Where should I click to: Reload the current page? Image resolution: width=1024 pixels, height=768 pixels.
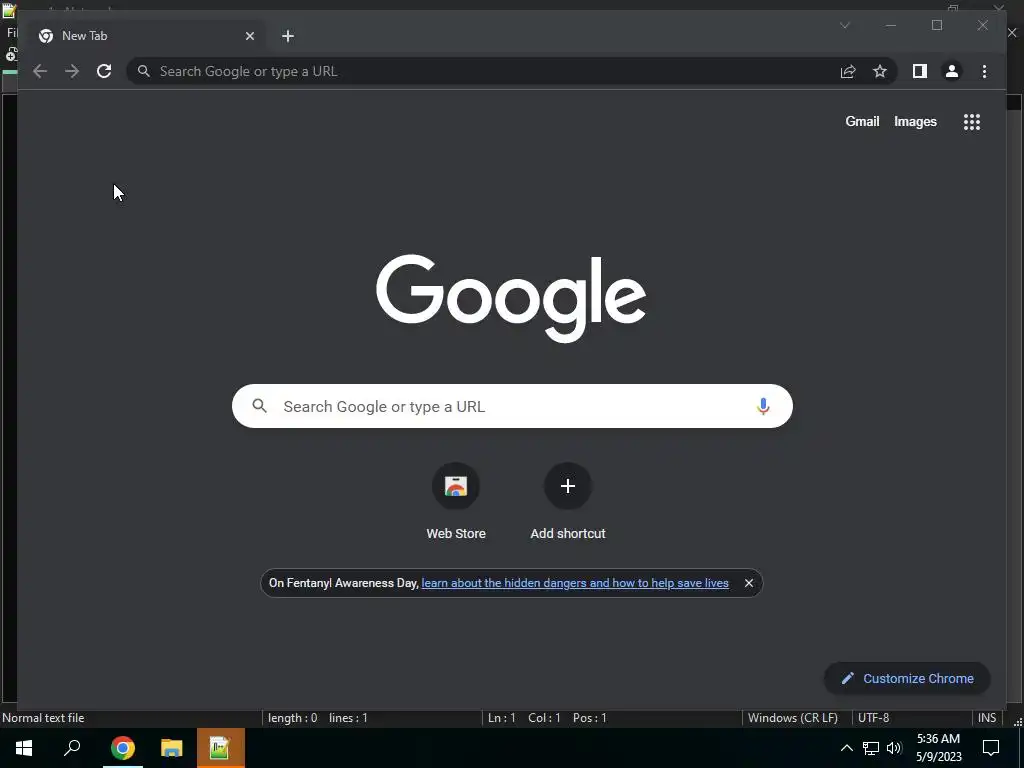(x=104, y=71)
